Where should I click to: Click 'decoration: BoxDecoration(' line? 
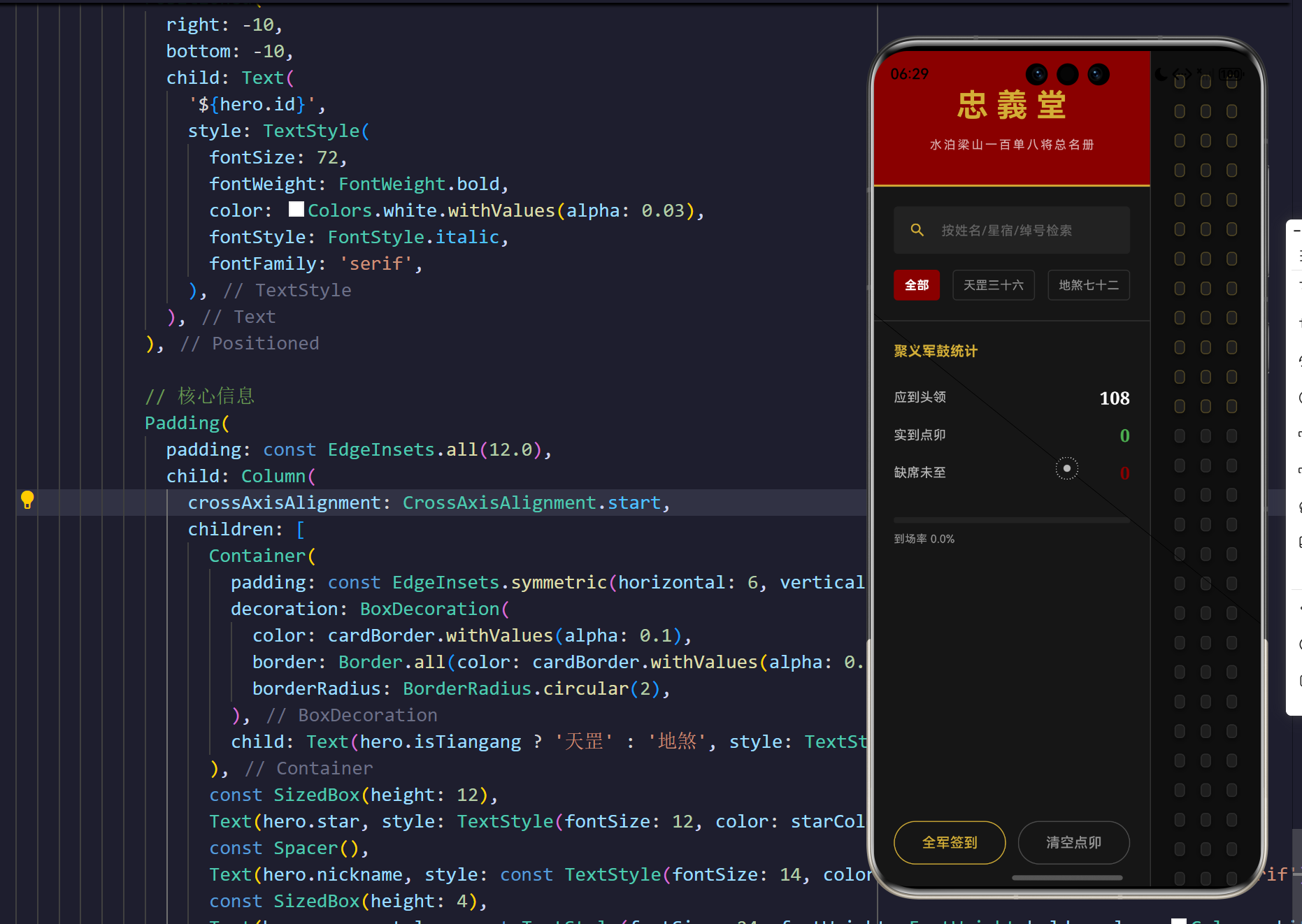coord(371,609)
